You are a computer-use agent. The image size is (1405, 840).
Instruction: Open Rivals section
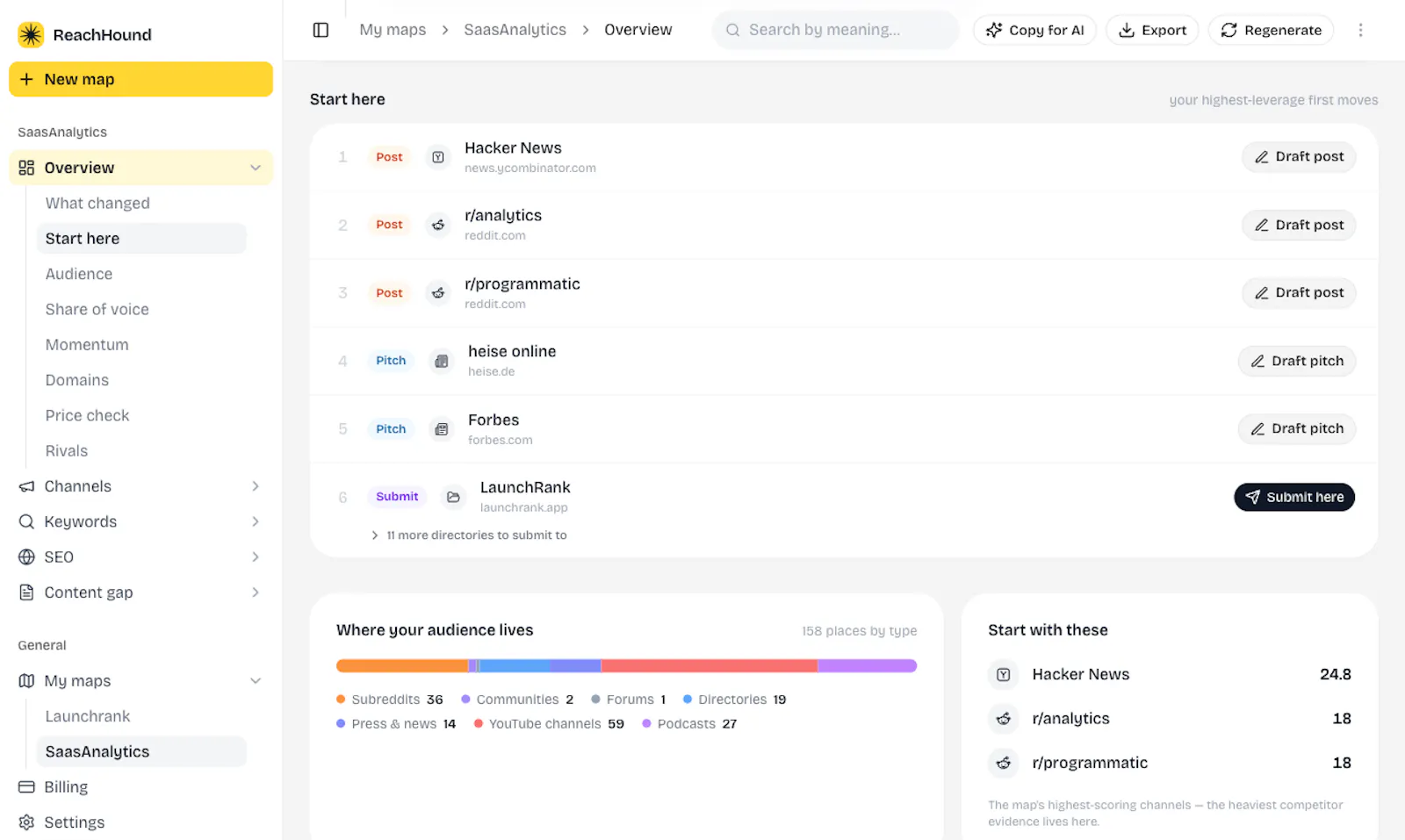(x=141, y=451)
